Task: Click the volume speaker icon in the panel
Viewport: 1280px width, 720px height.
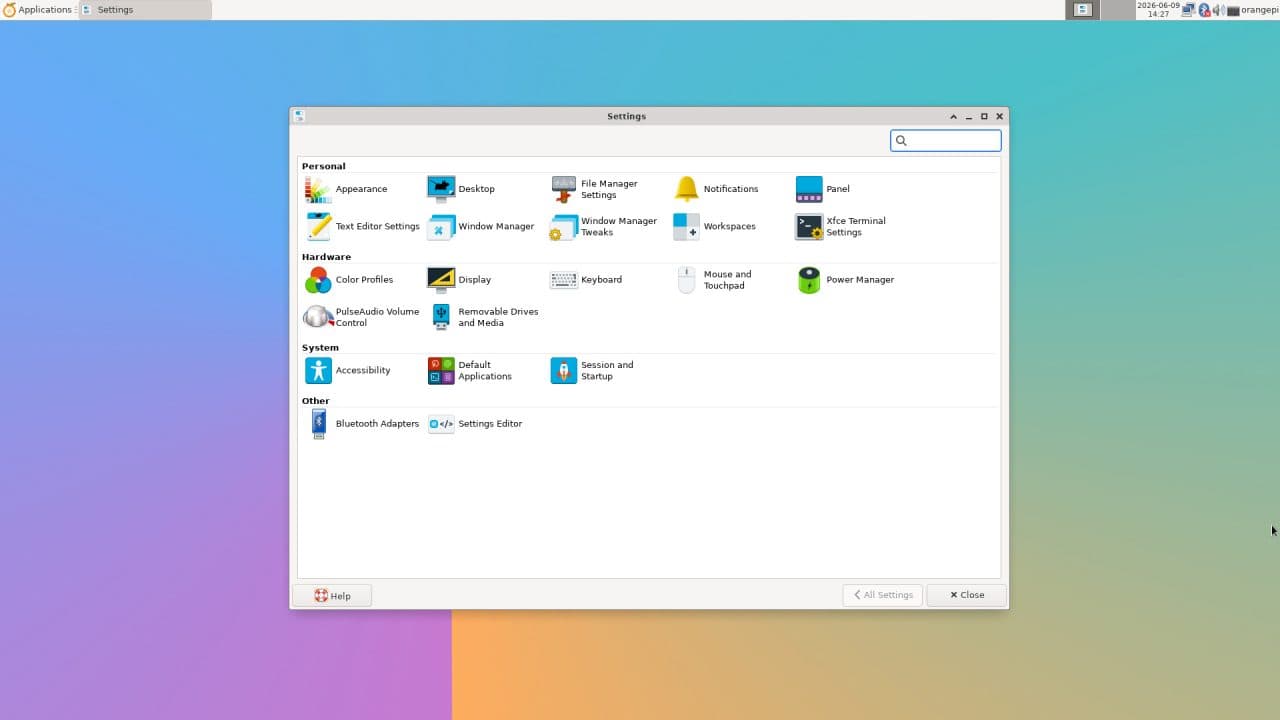Action: coord(1218,10)
